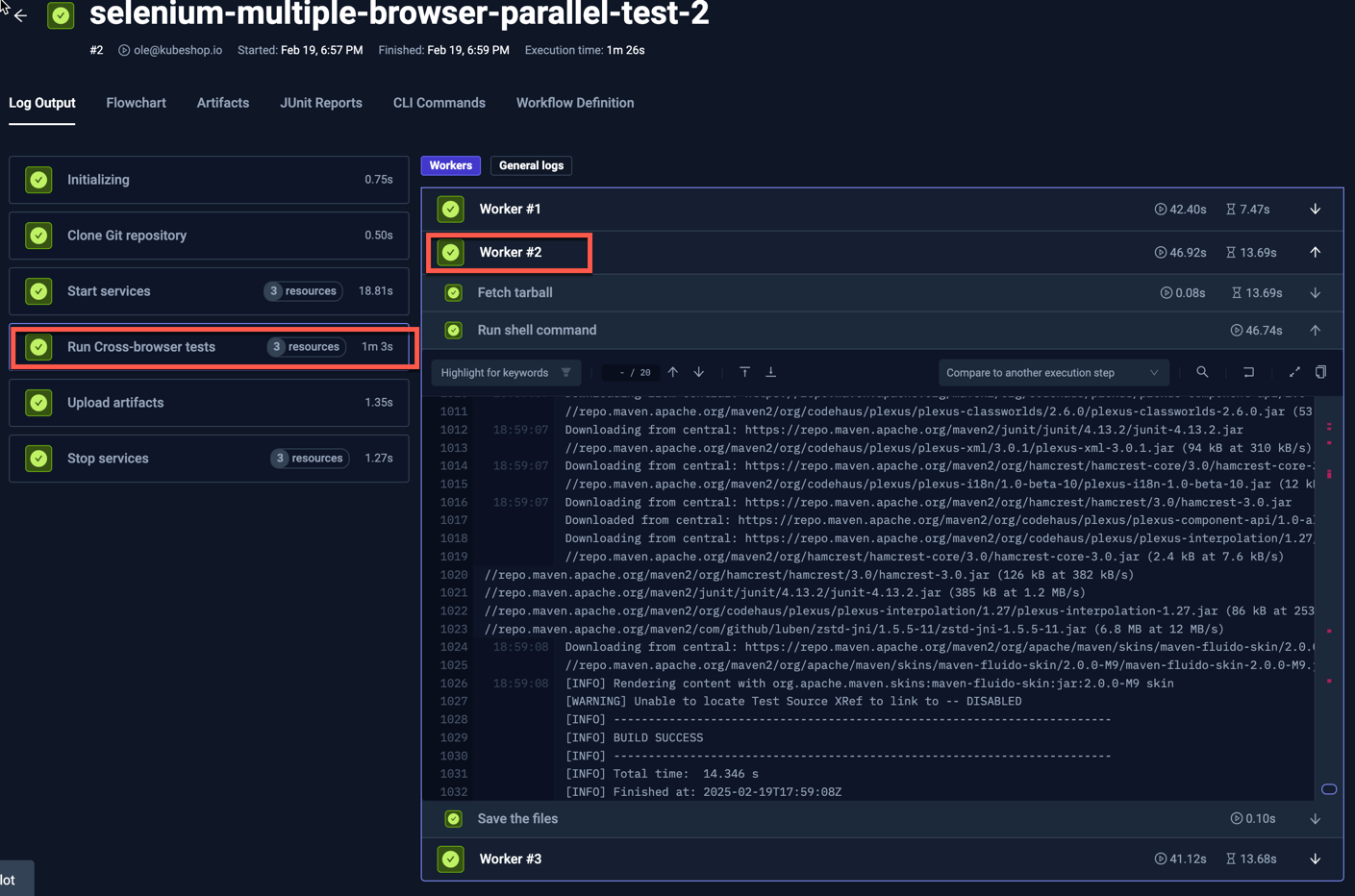Image resolution: width=1355 pixels, height=896 pixels.
Task: Open Compare to another execution step dropdown
Action: tap(1052, 373)
